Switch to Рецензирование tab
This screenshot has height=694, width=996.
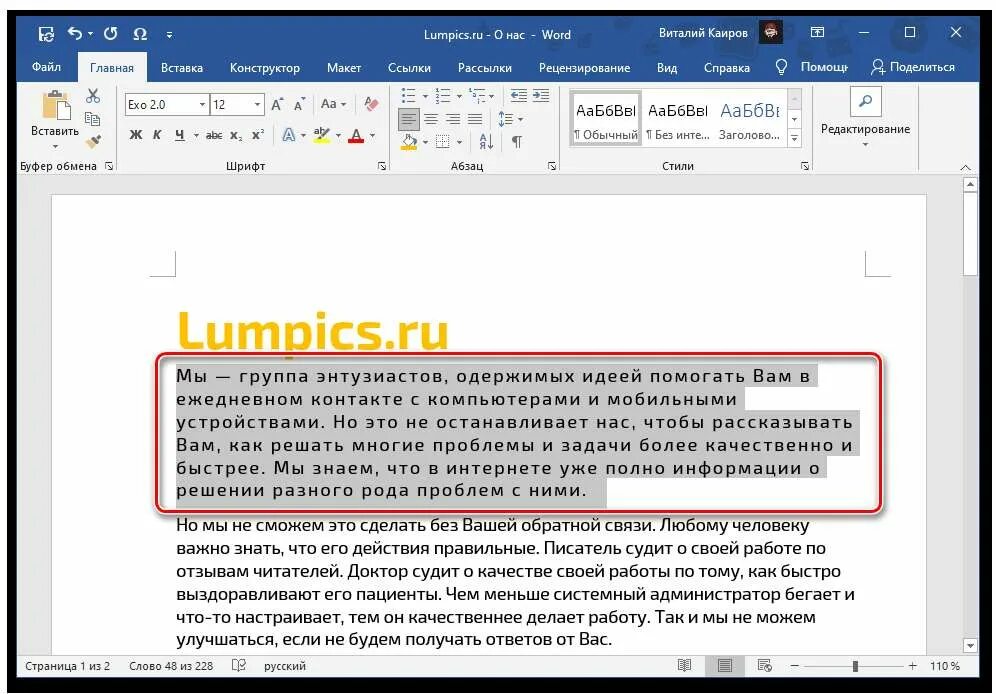click(x=584, y=67)
